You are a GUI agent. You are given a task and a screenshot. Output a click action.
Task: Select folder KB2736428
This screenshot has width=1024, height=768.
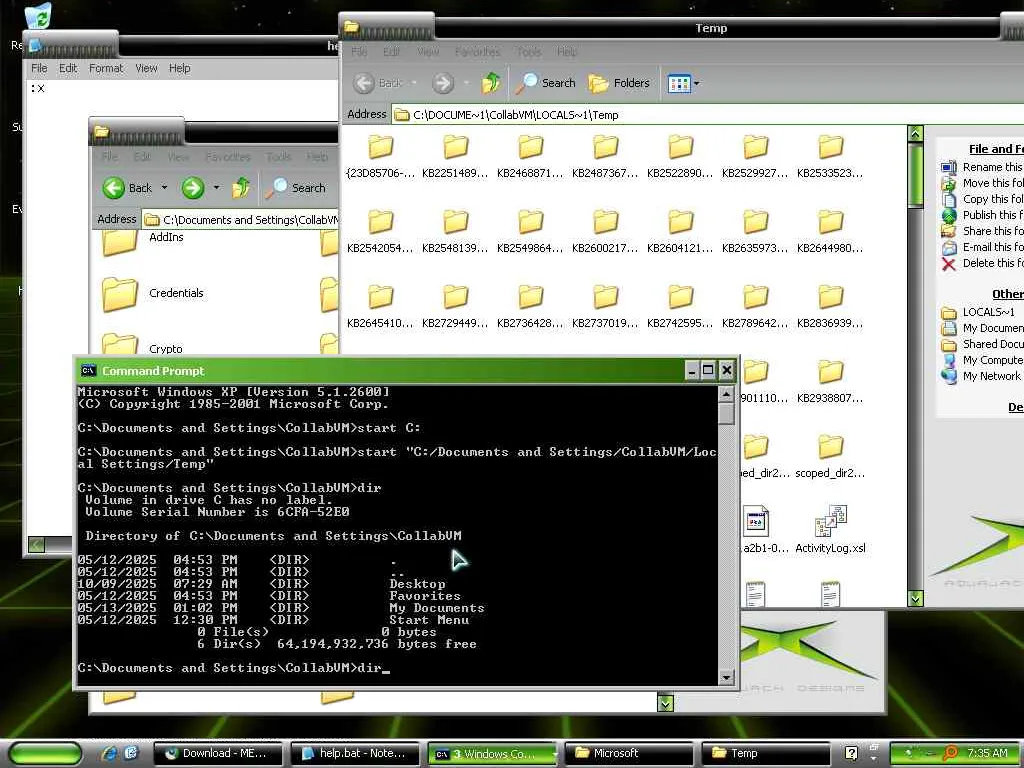530,307
